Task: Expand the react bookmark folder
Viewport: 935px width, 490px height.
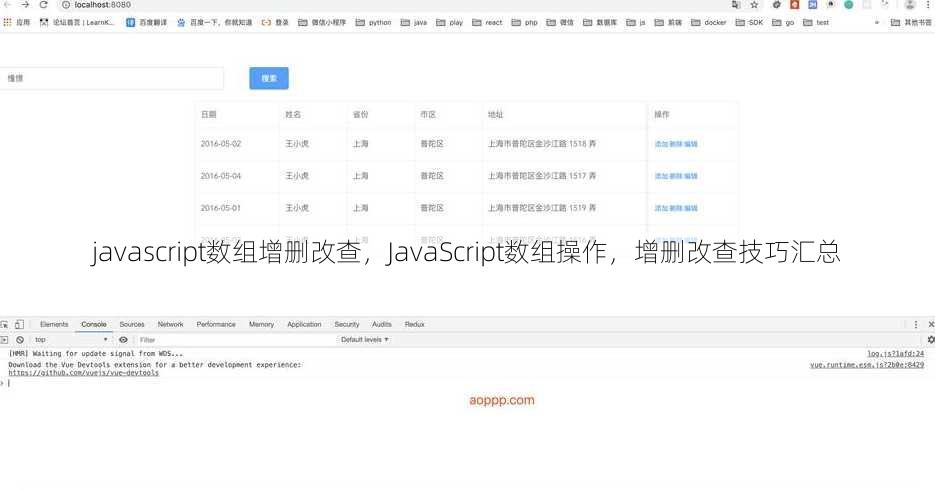Action: 487,22
